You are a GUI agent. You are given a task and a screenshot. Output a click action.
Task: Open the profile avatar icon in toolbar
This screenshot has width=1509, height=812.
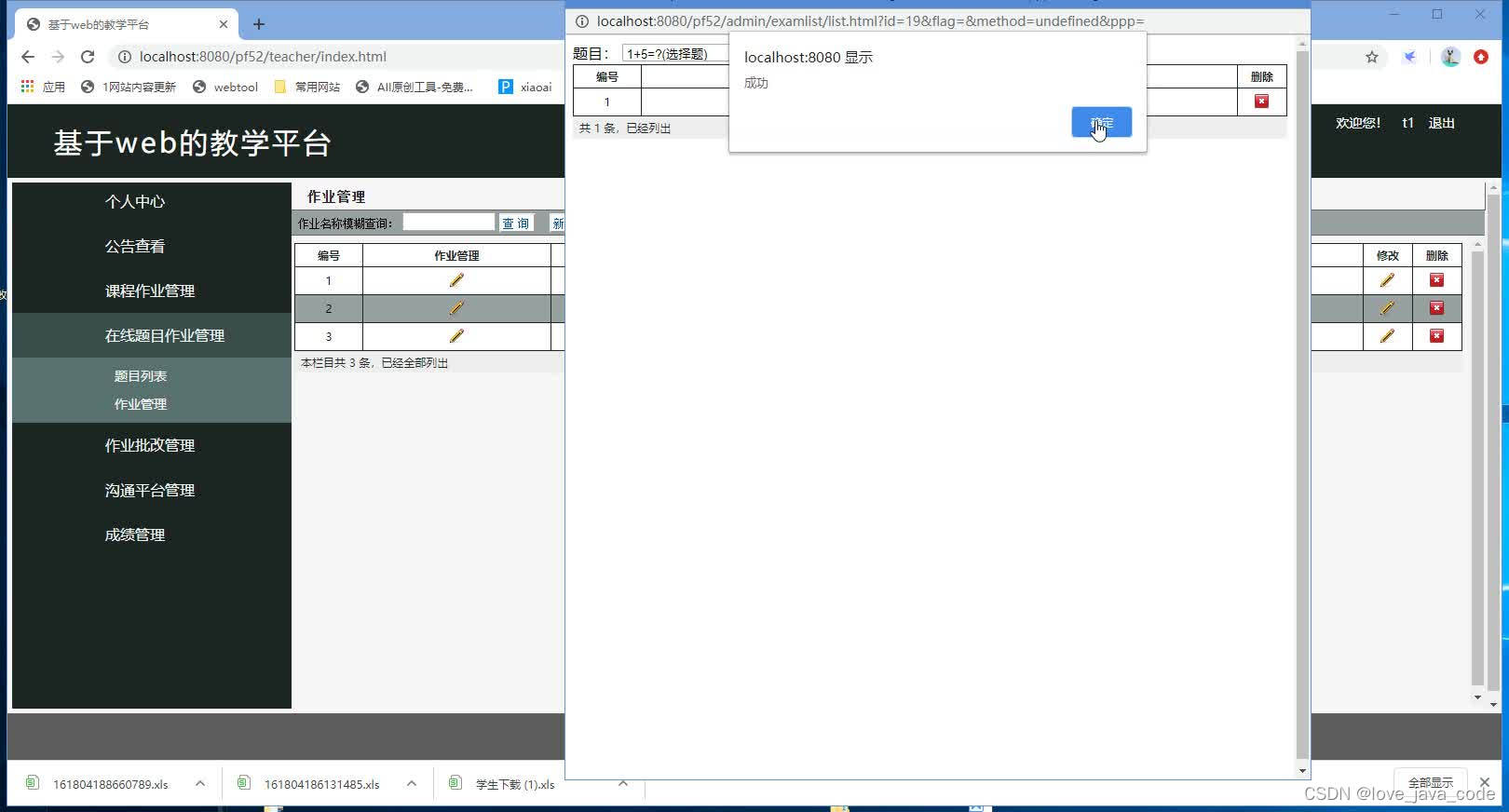tap(1450, 57)
